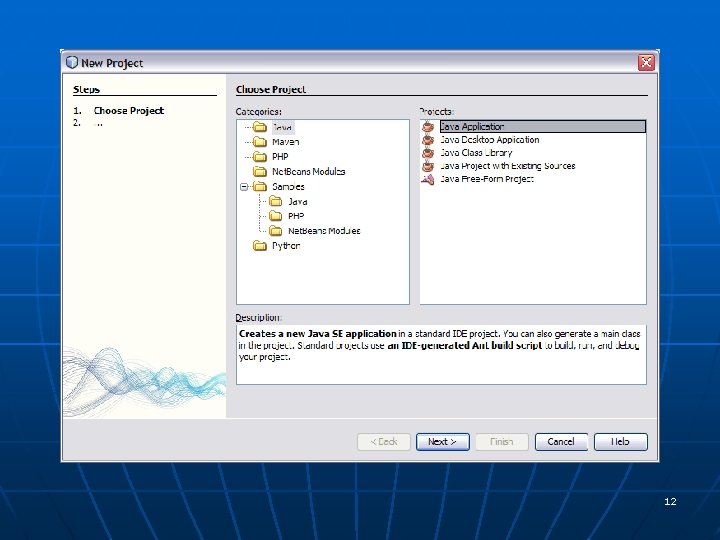Image resolution: width=720 pixels, height=540 pixels.
Task: Select PHP under Samples
Action: (x=296, y=216)
